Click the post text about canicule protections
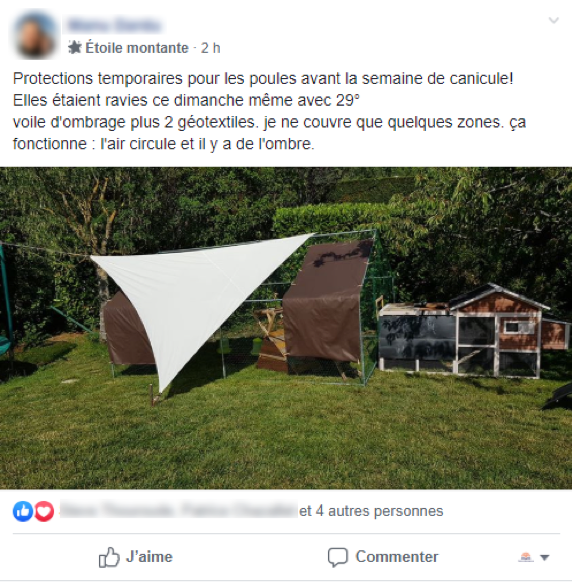Viewport: 572px width, 585px height. tap(269, 111)
